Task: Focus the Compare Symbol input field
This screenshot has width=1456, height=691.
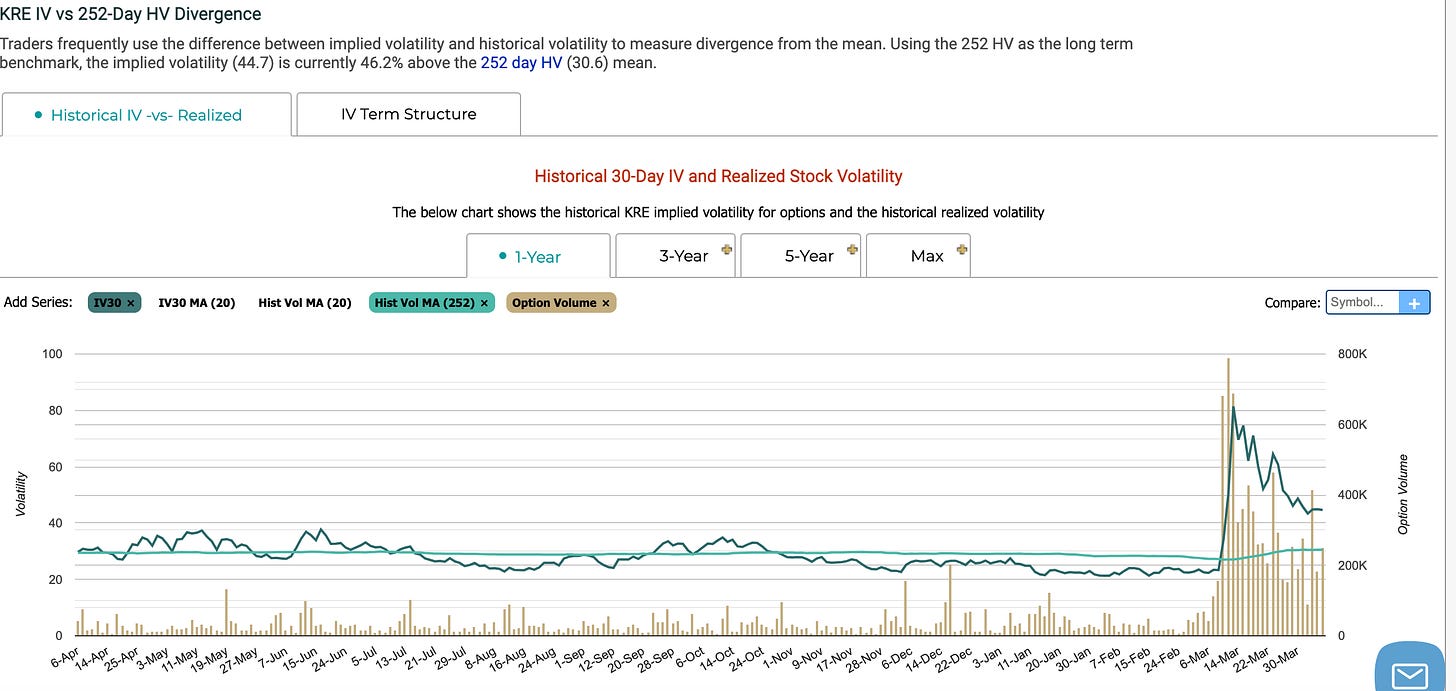Action: point(1362,303)
